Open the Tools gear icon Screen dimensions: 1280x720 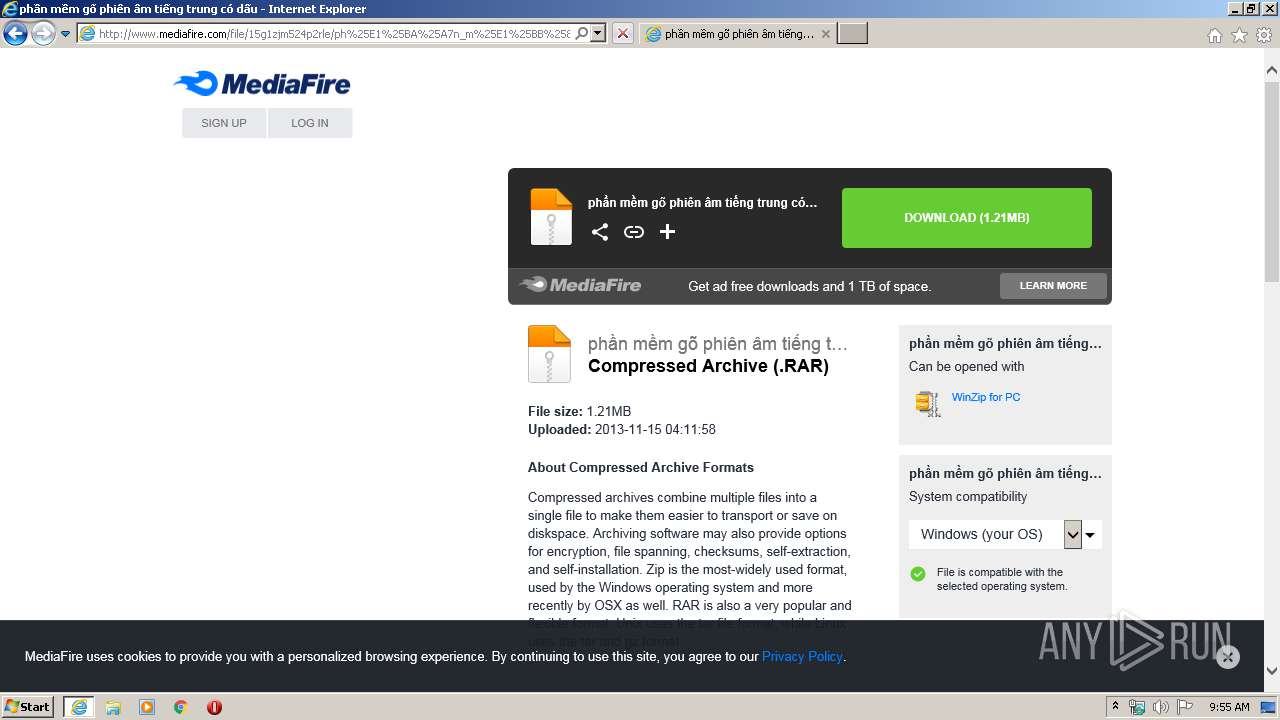[x=1264, y=35]
